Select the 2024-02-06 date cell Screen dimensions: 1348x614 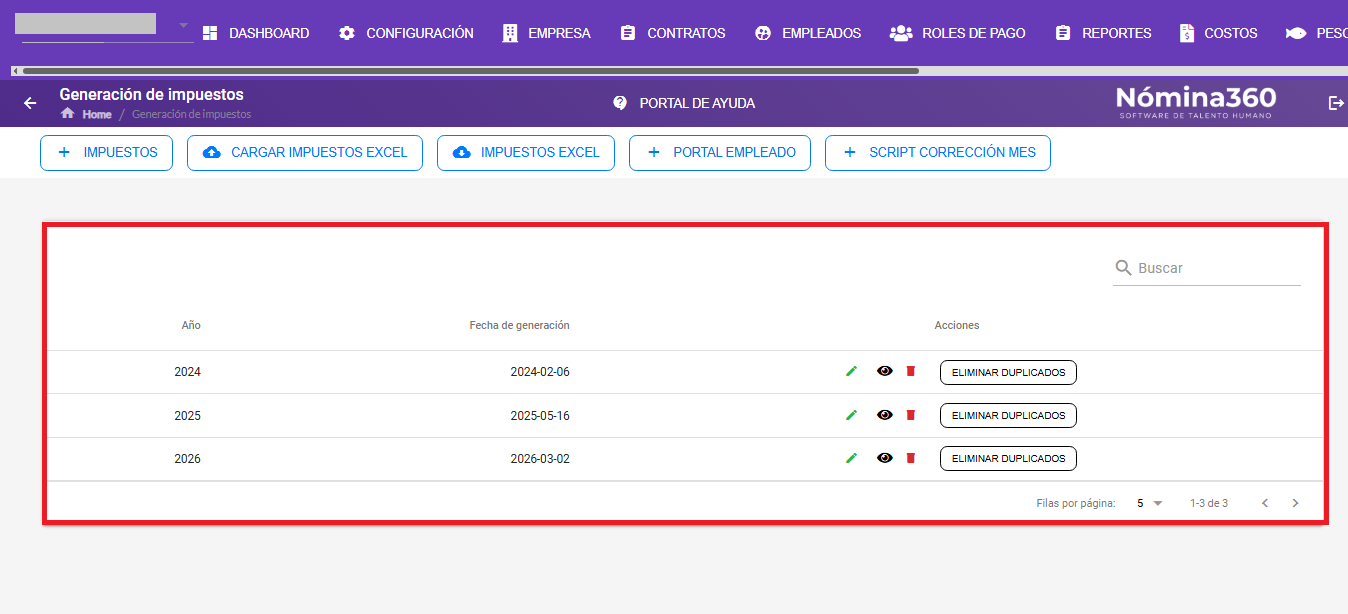540,372
